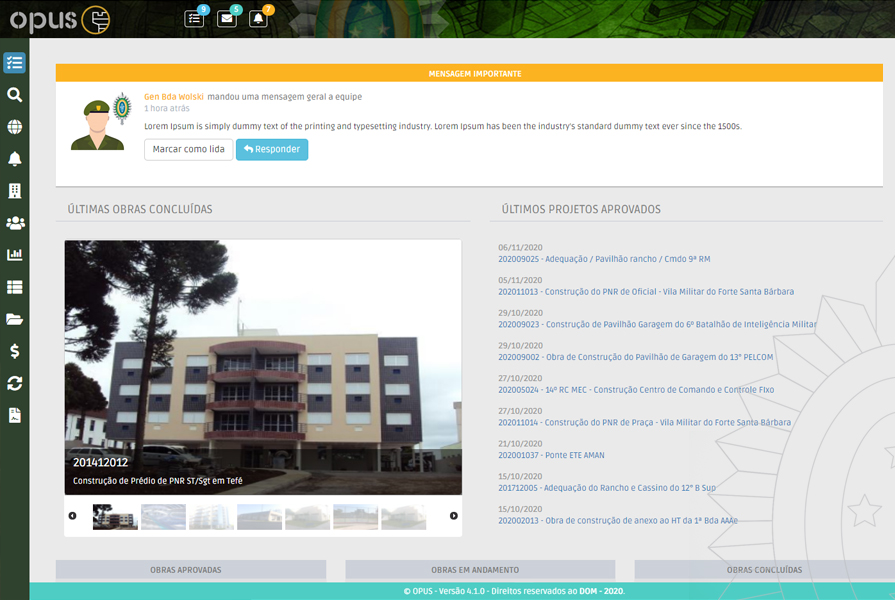Screen dimensions: 895x600
Task: Click the main building photo 201412012
Action: click(263, 368)
